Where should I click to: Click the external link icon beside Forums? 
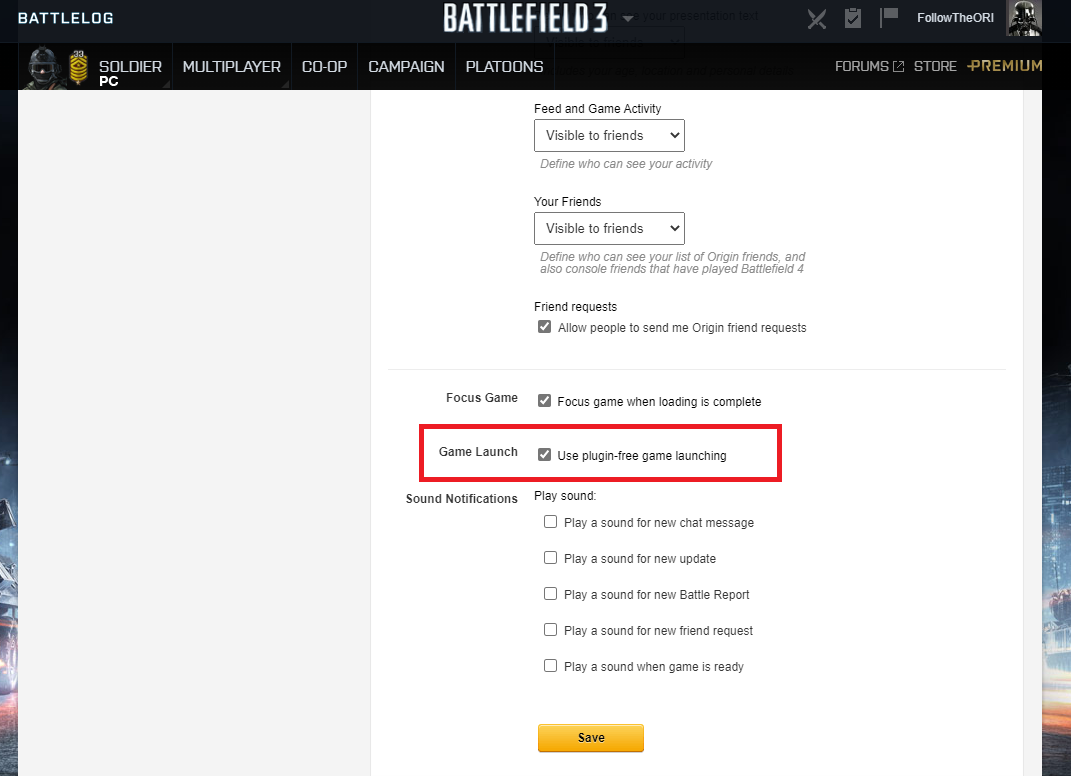(898, 66)
